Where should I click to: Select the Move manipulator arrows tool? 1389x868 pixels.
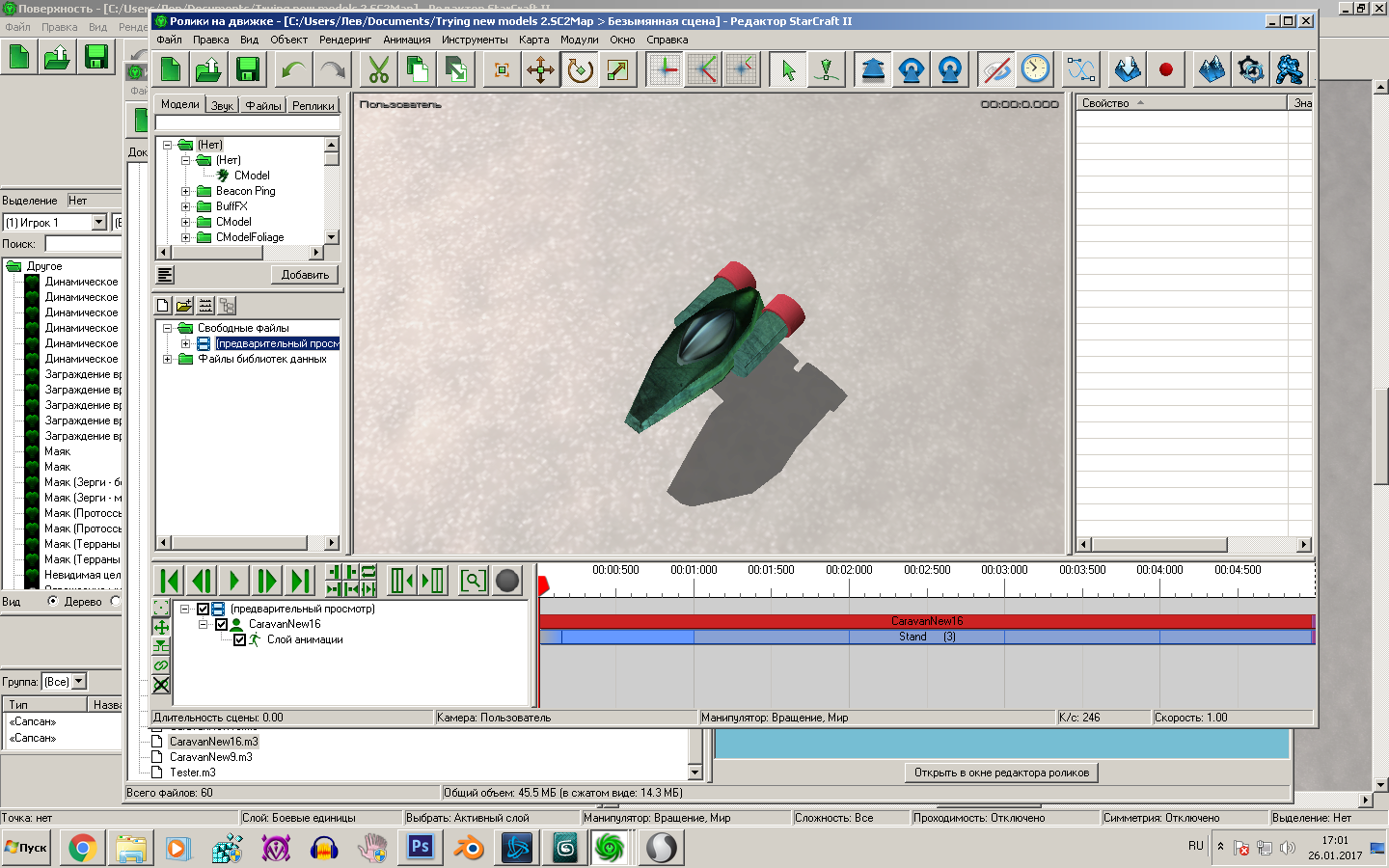pyautogui.click(x=540, y=69)
